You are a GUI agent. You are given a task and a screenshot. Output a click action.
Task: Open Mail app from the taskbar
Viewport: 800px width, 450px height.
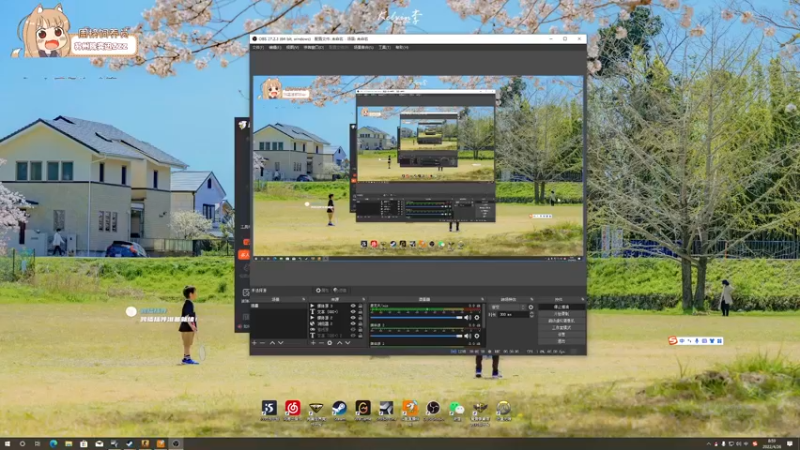point(99,444)
